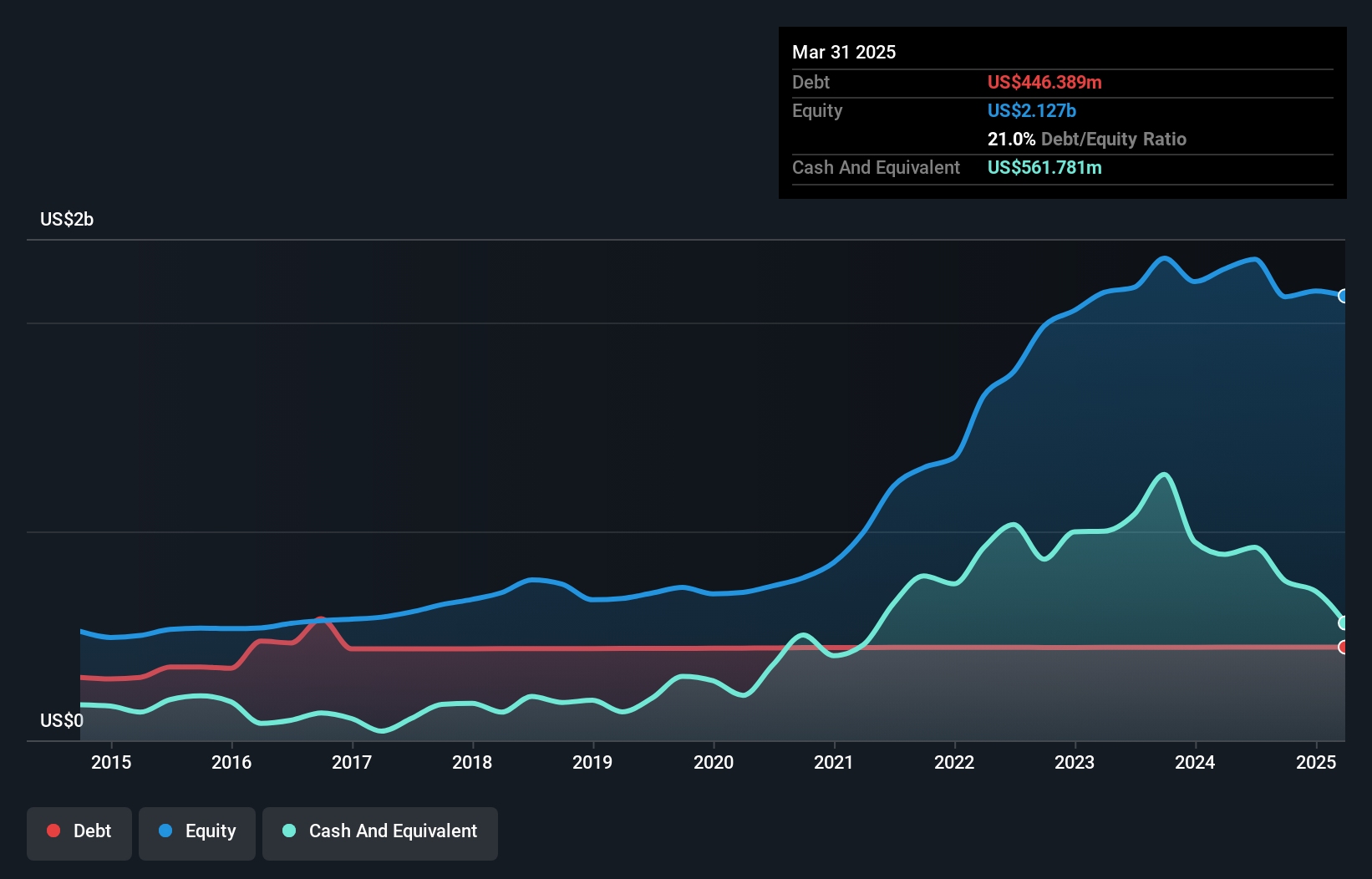1372x879 pixels.
Task: Click the red Debt legend dot
Action: [x=53, y=831]
